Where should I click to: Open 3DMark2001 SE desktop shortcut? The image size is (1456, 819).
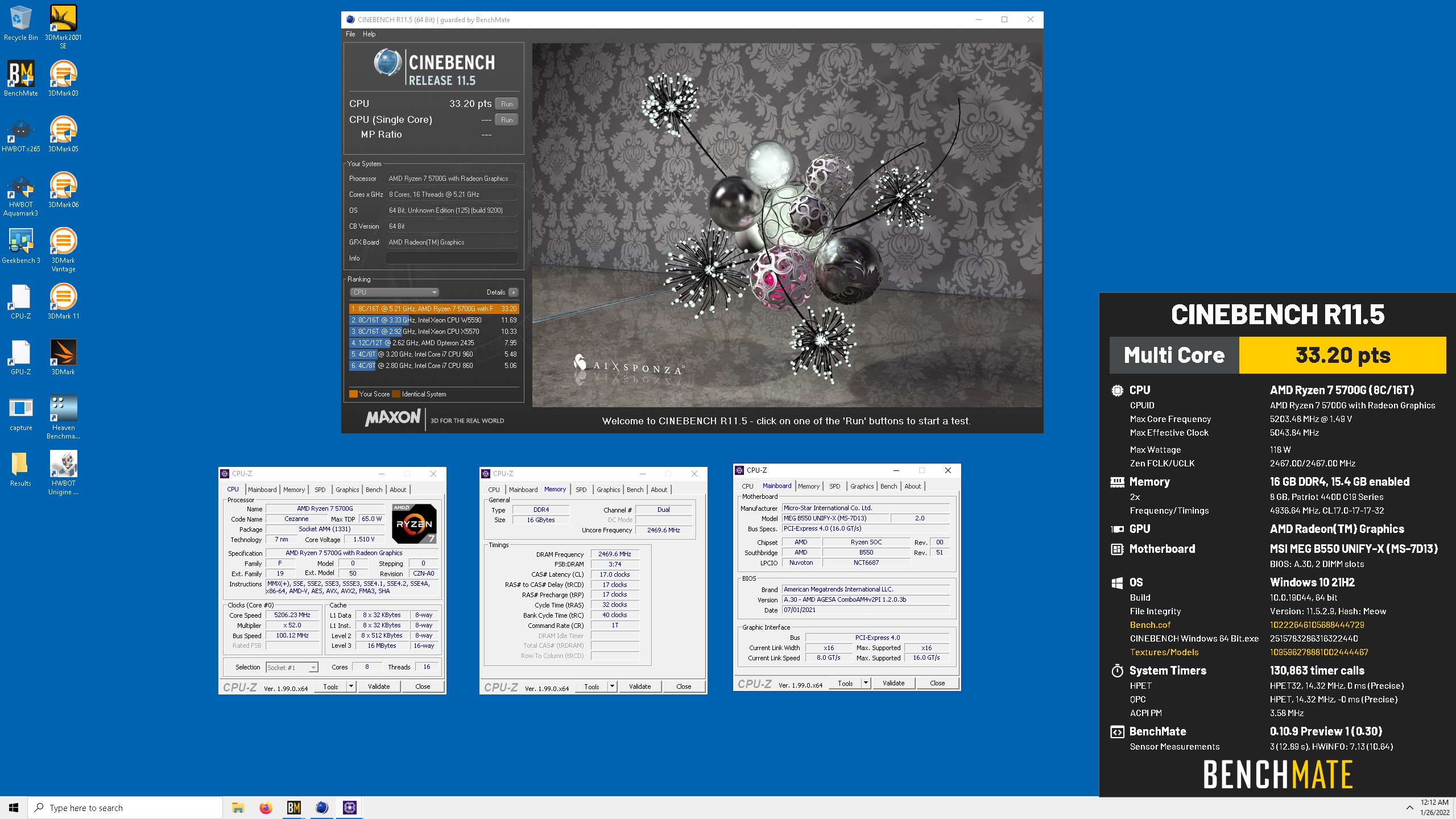tap(63, 27)
